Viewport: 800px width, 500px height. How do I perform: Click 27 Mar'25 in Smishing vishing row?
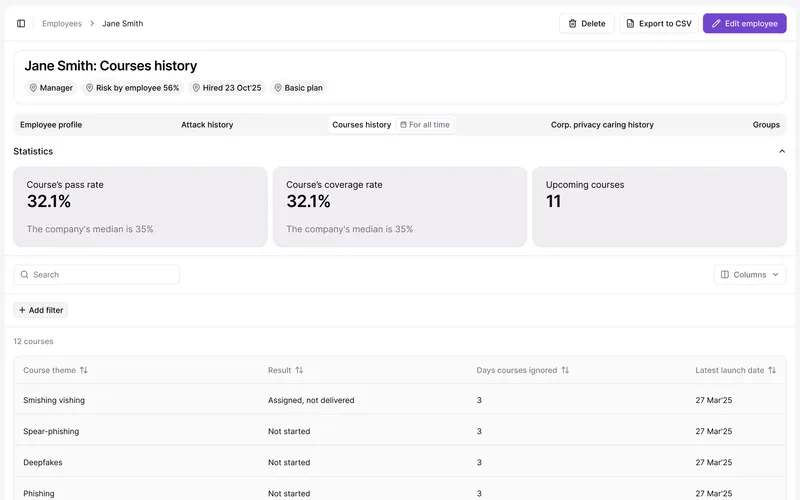(713, 400)
